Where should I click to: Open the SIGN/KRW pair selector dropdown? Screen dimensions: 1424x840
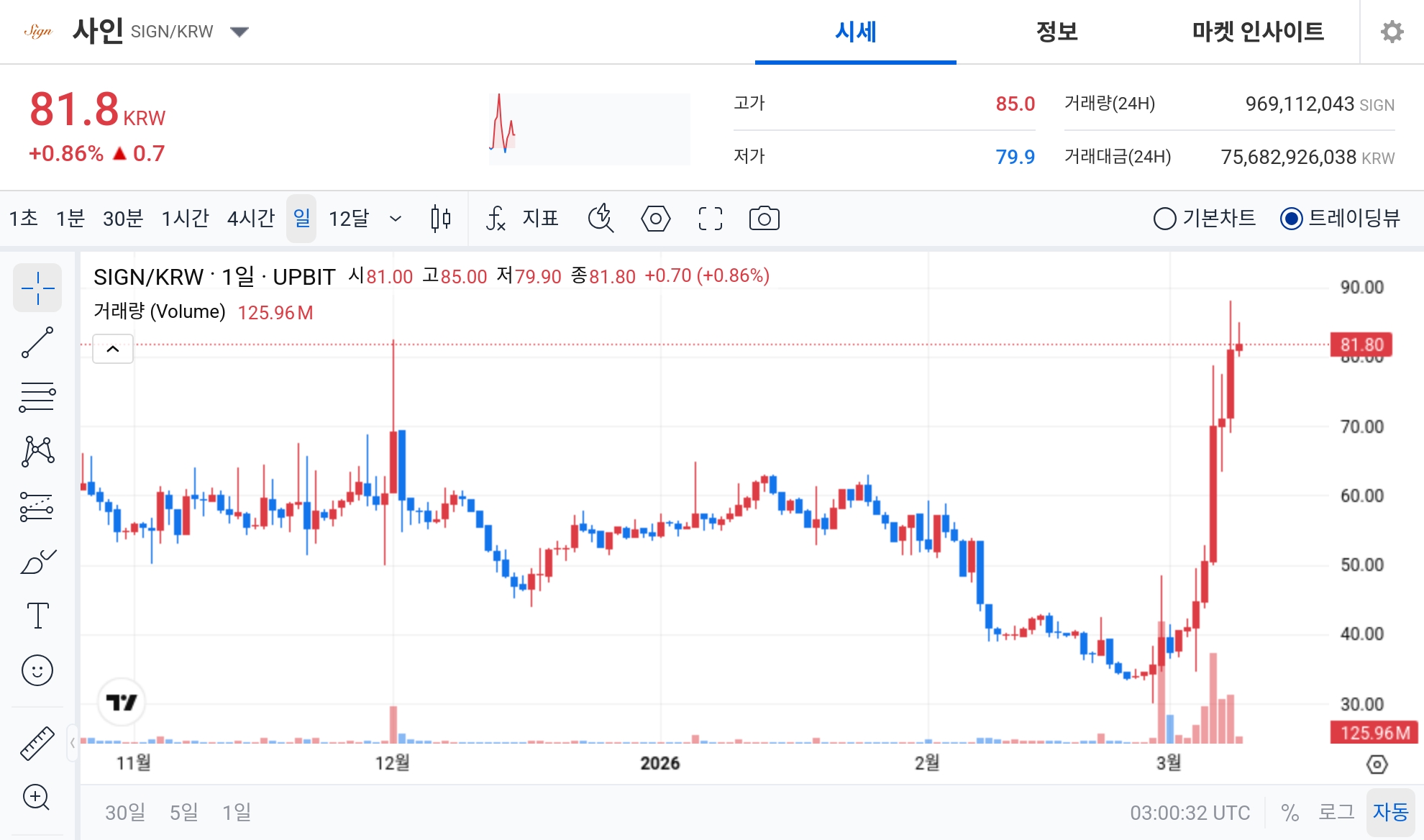240,32
